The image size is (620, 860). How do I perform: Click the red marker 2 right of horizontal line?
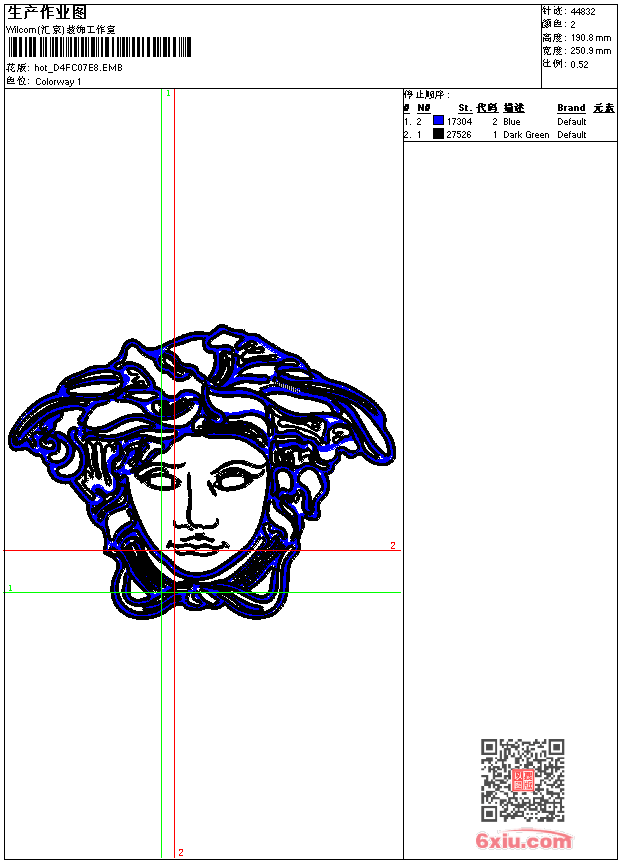pyautogui.click(x=393, y=545)
